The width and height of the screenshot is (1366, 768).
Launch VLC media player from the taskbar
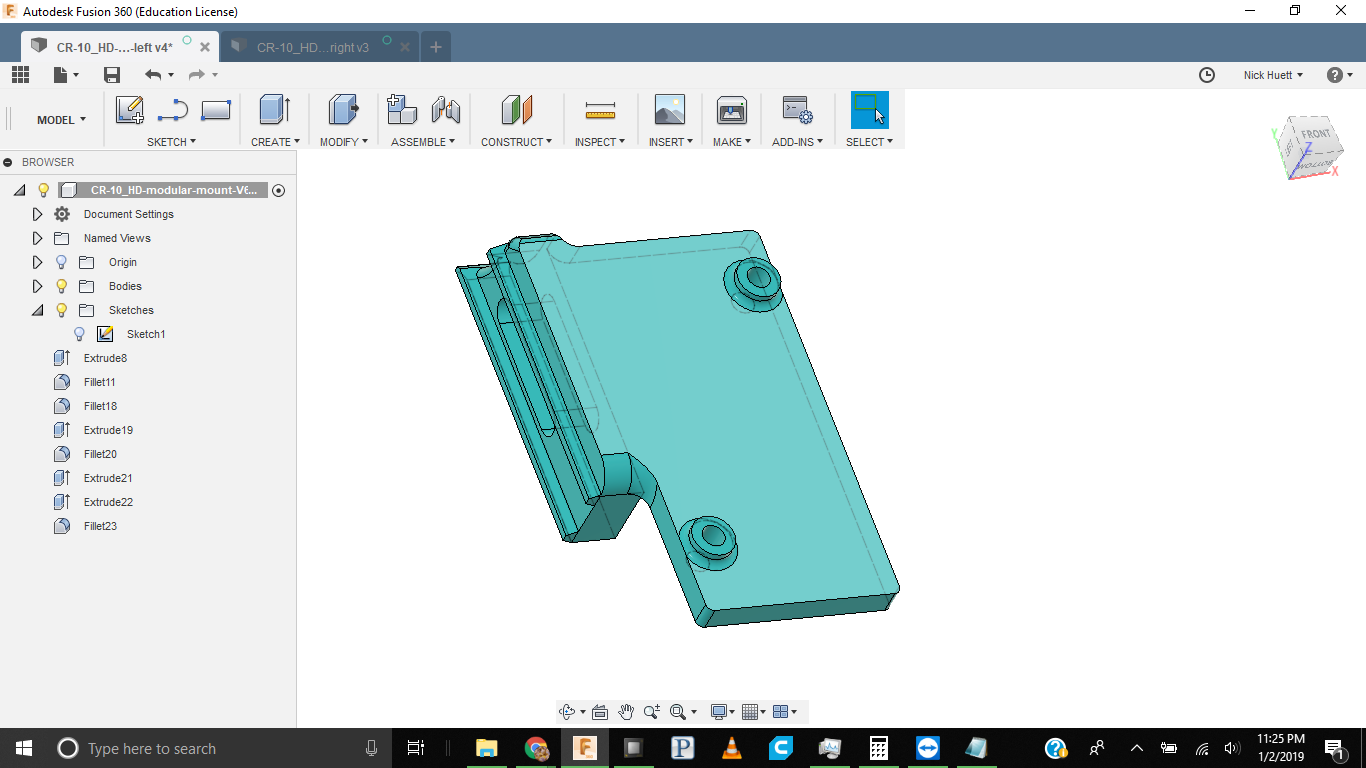pyautogui.click(x=732, y=748)
